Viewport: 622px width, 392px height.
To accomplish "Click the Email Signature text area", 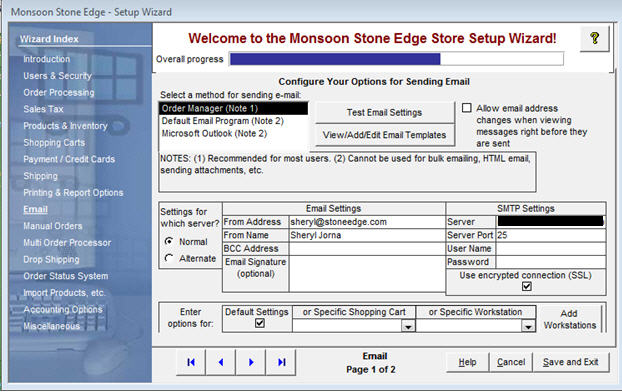I will tap(367, 274).
